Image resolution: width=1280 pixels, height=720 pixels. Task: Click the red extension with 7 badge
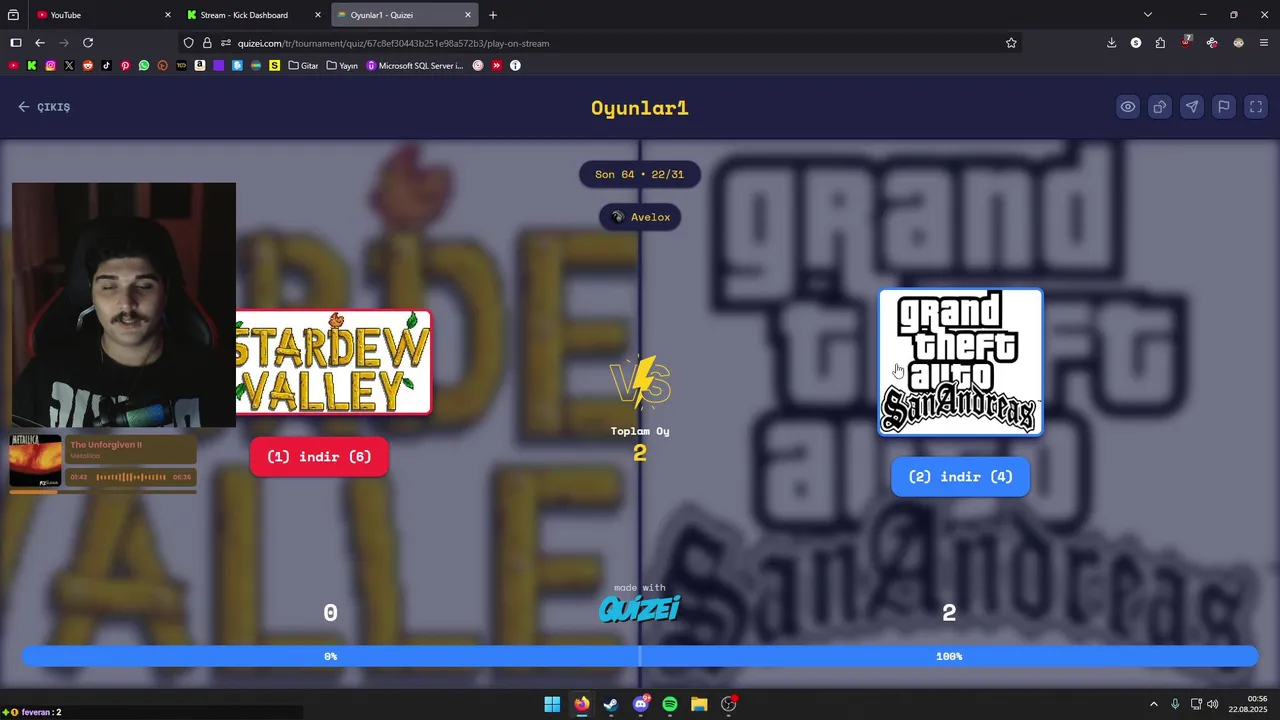click(x=1186, y=43)
